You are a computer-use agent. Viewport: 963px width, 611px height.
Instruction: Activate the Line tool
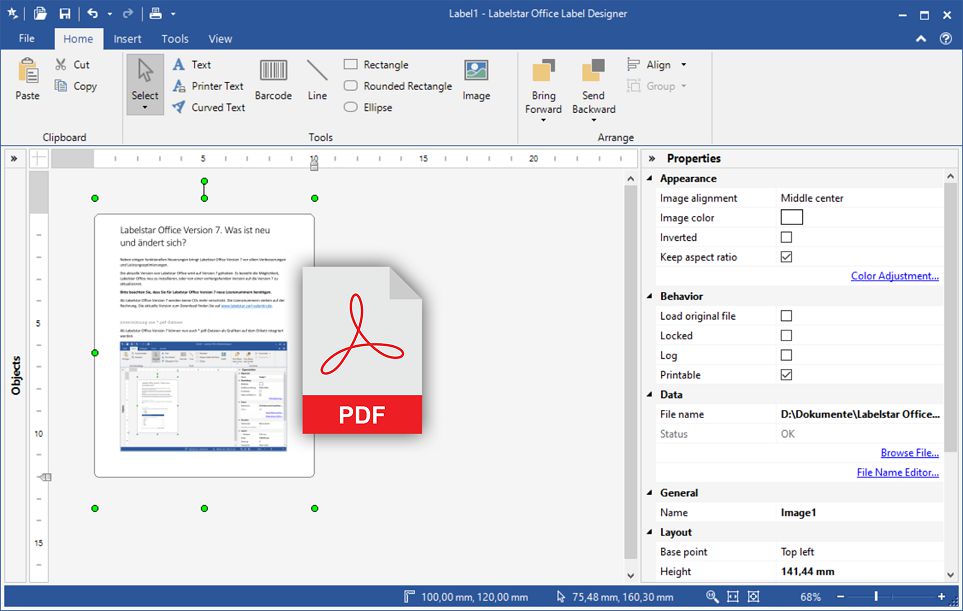tap(317, 80)
